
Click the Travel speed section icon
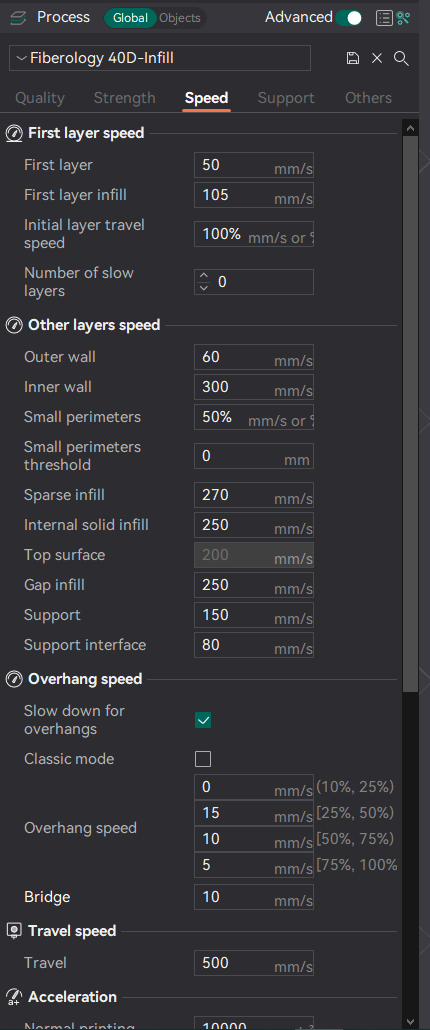click(x=14, y=931)
